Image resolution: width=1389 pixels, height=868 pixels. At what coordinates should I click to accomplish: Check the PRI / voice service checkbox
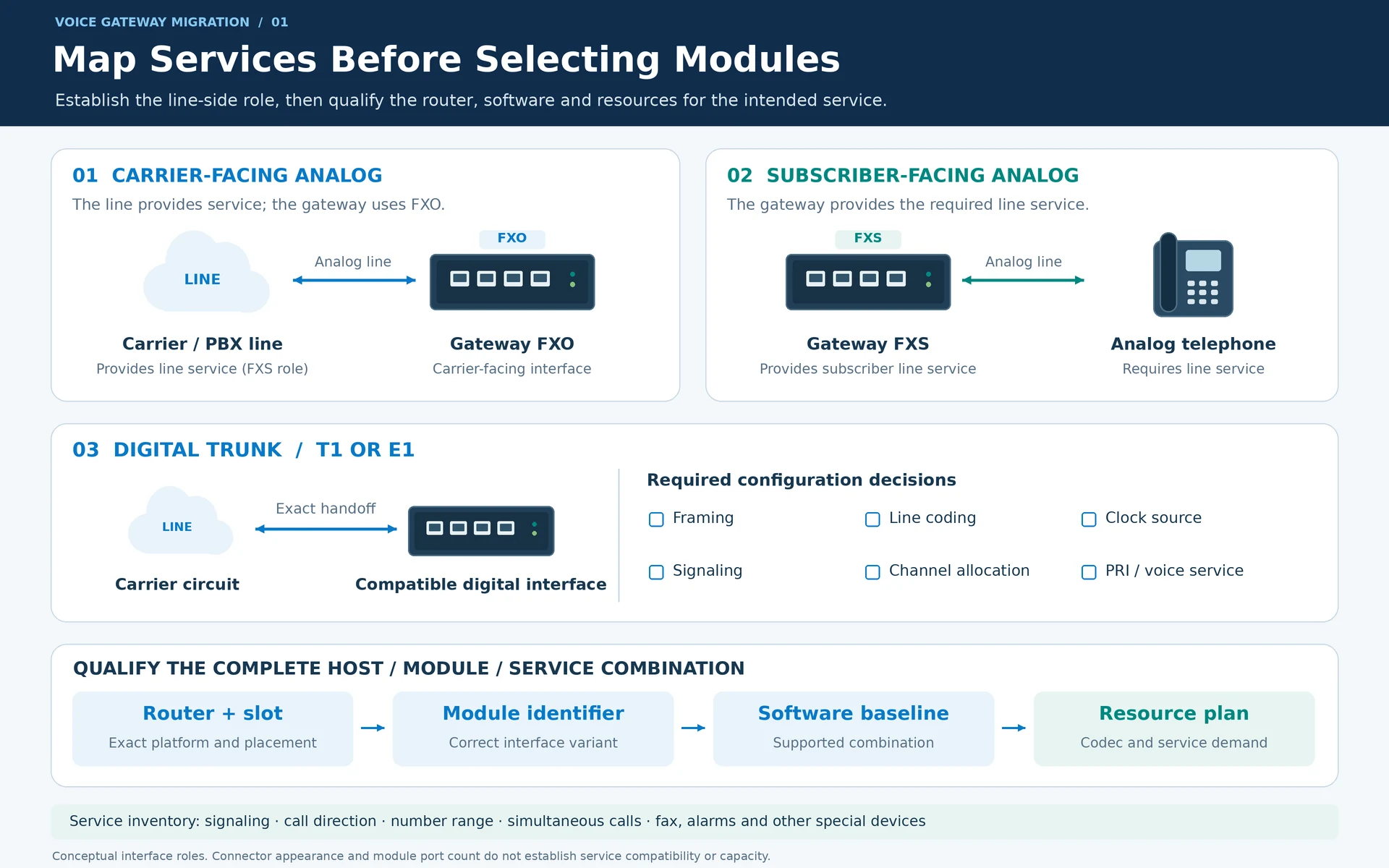click(x=1089, y=572)
